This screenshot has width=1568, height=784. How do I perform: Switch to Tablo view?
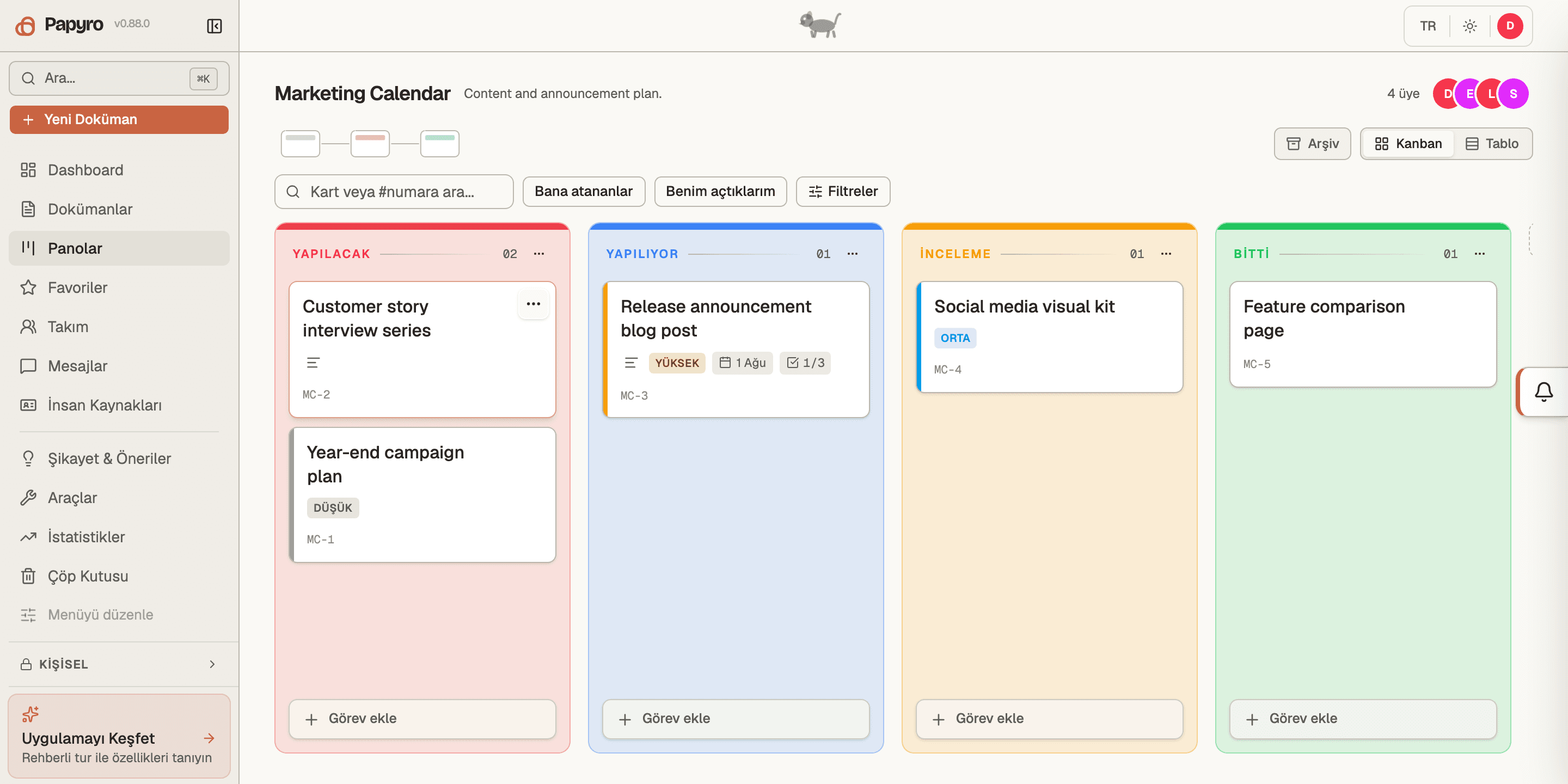1492,144
